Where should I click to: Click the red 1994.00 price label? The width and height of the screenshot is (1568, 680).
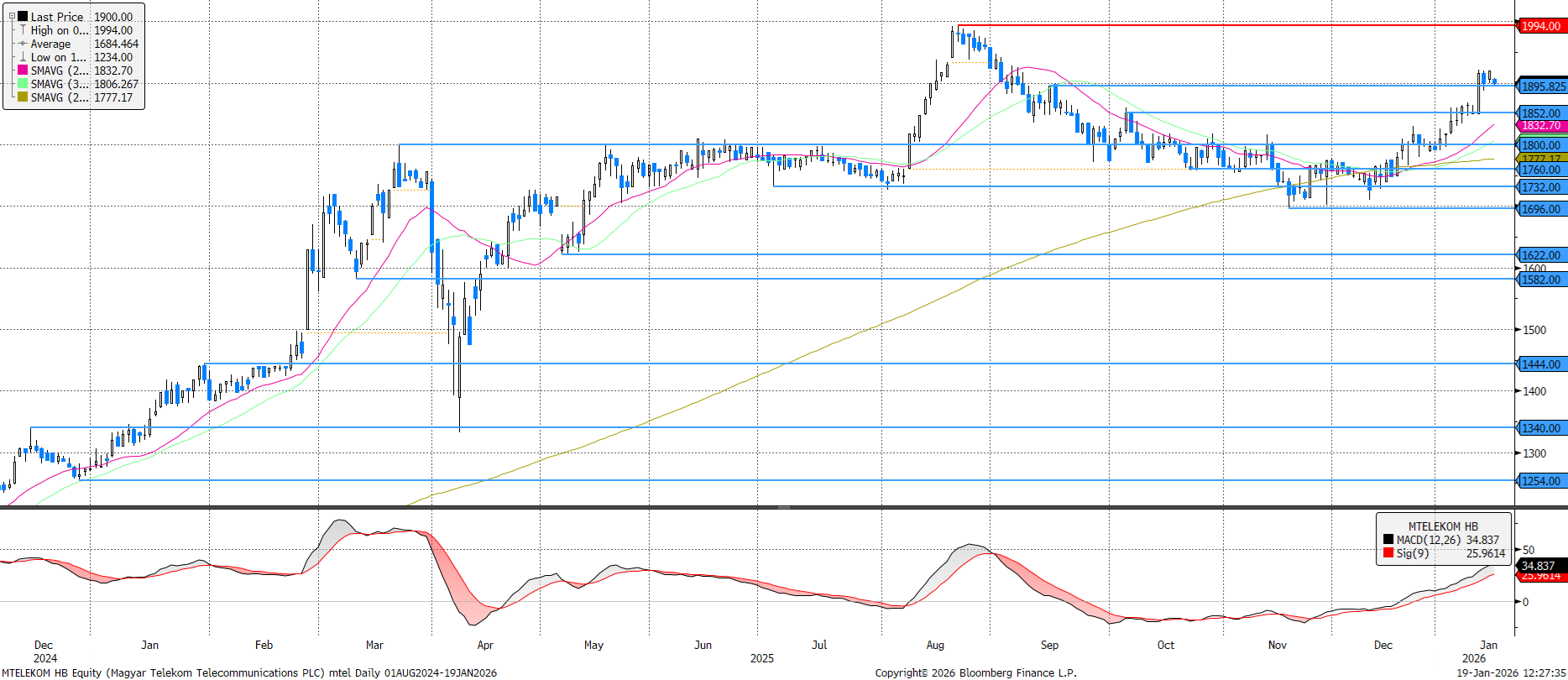pos(1541,26)
